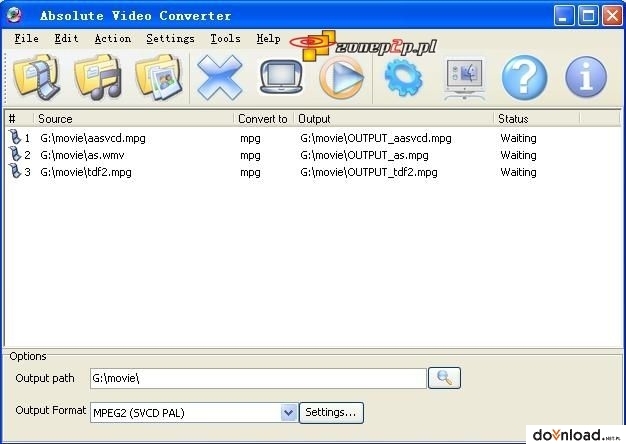This screenshot has height=444, width=626.
Task: Click the film icon of row 2
Action: pyautogui.click(x=15, y=154)
